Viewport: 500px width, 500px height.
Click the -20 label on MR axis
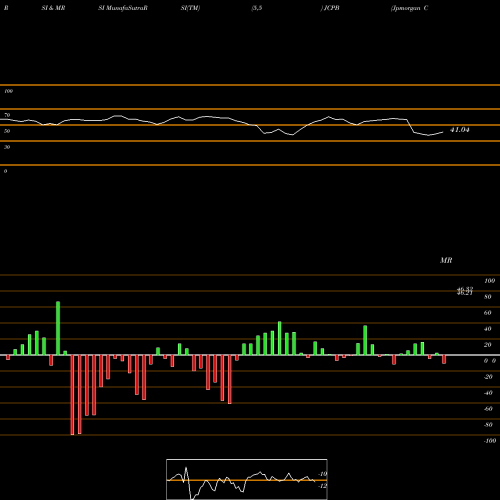(488, 377)
